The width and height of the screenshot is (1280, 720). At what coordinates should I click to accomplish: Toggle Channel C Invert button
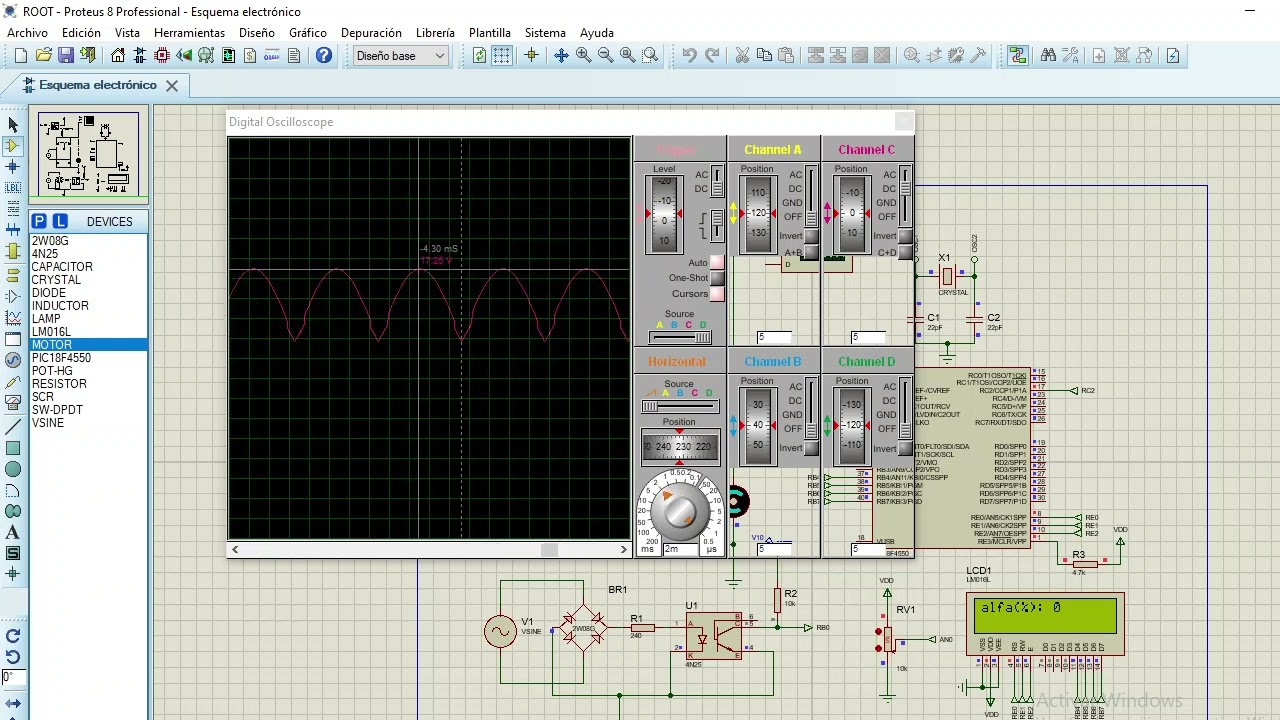905,236
